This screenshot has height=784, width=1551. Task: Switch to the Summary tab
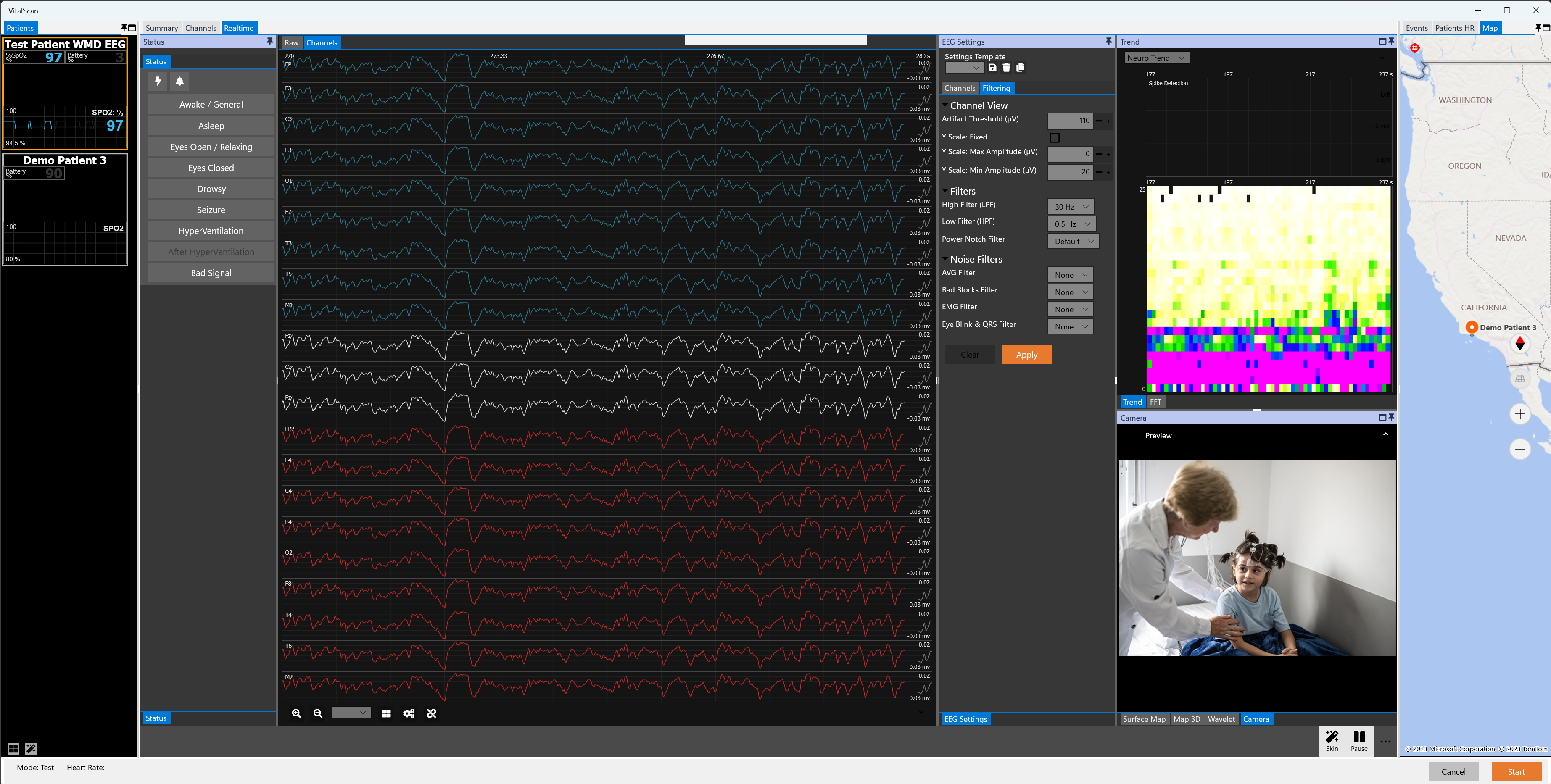click(161, 28)
